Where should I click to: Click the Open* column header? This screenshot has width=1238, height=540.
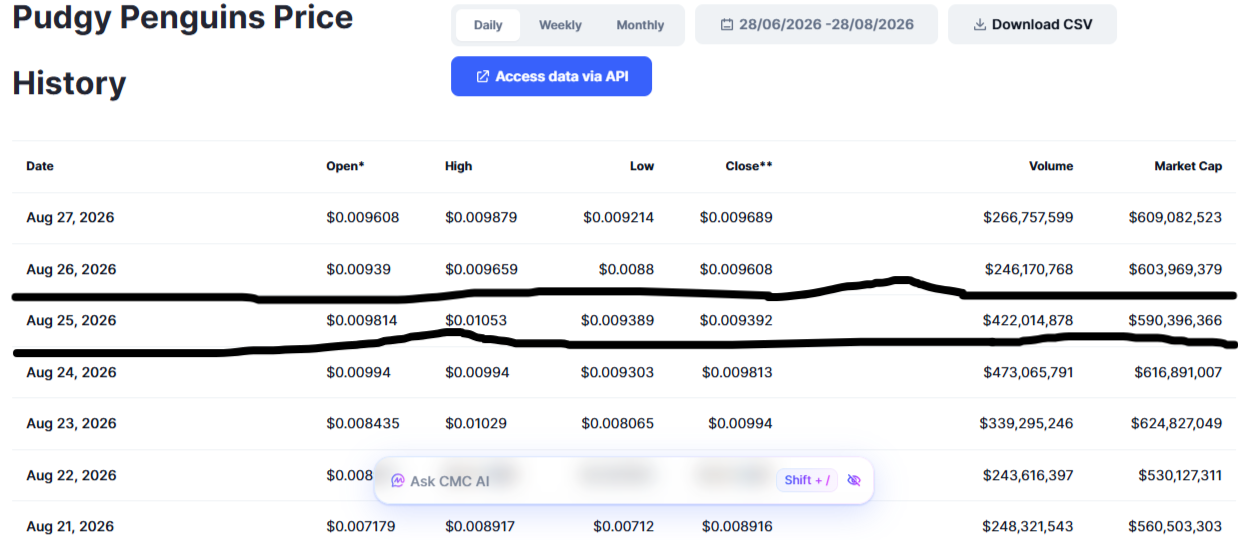pyautogui.click(x=345, y=166)
